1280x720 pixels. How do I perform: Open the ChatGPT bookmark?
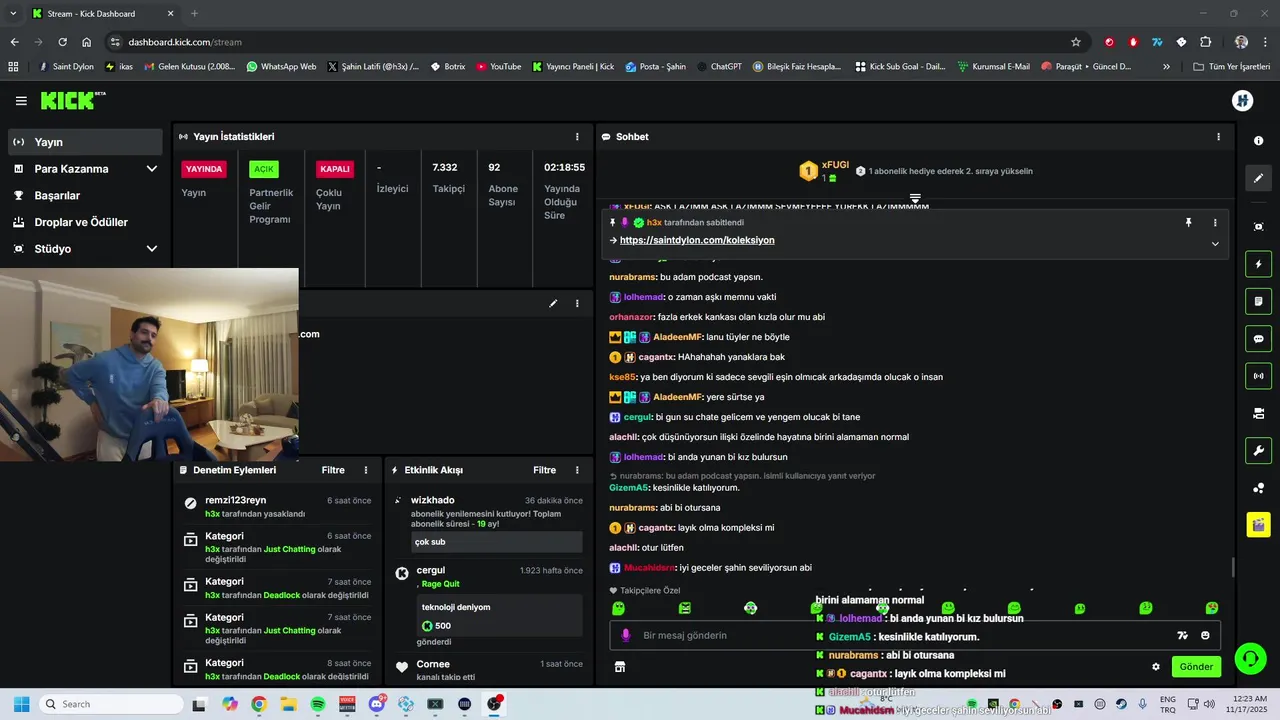pos(719,67)
